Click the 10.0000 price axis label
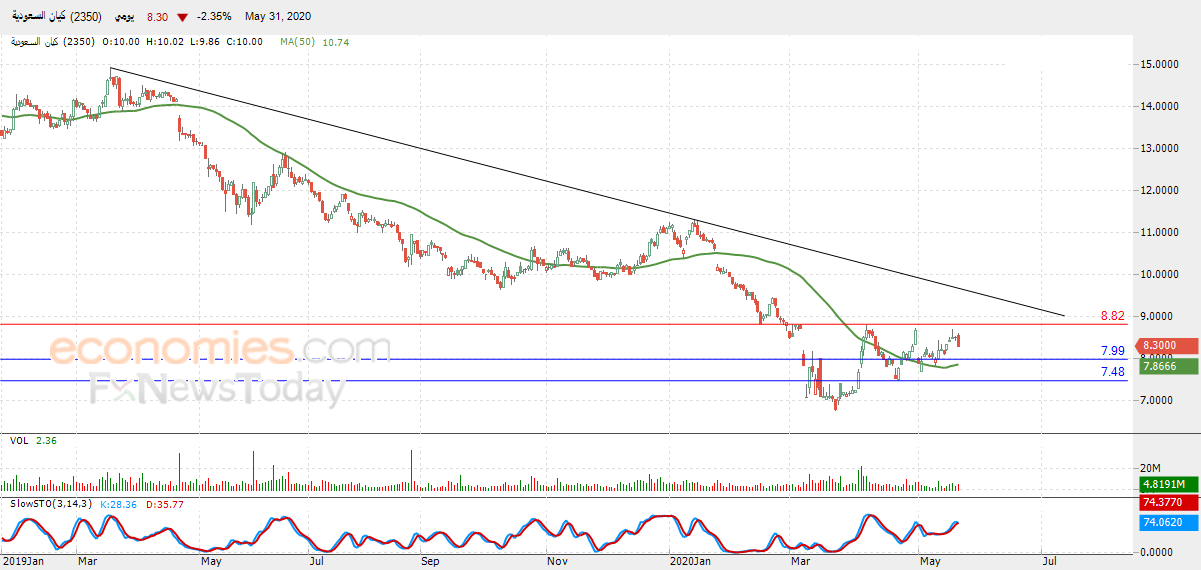The image size is (1201, 570). [1159, 274]
